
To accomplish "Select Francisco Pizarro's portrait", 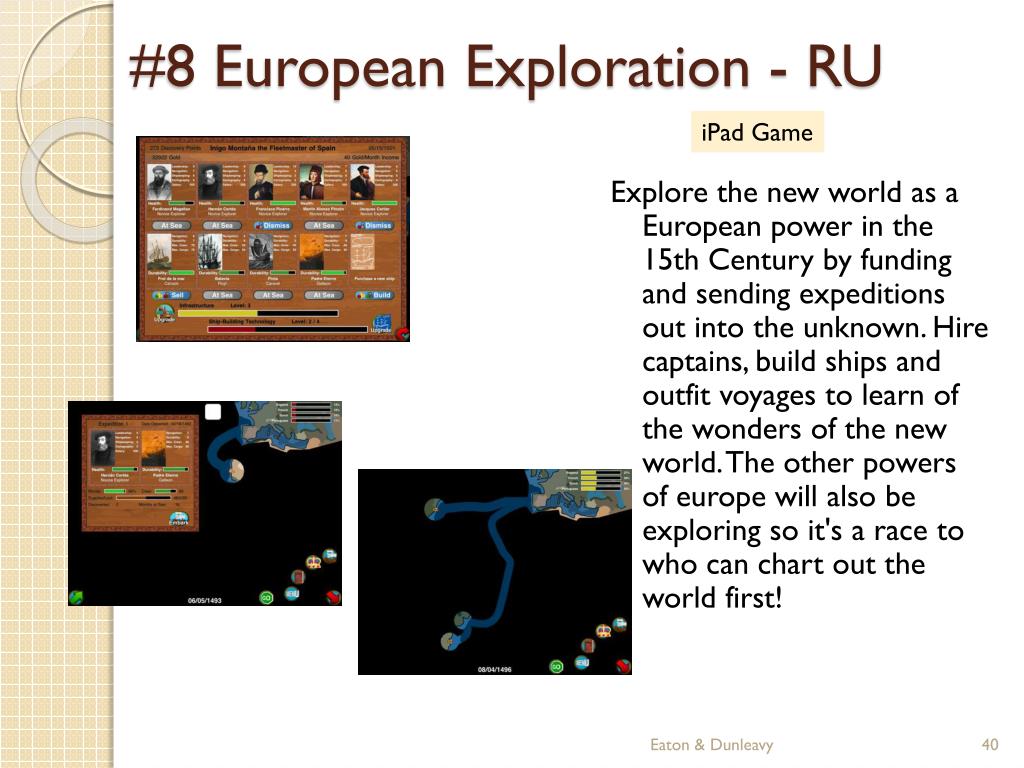I will click(x=261, y=182).
